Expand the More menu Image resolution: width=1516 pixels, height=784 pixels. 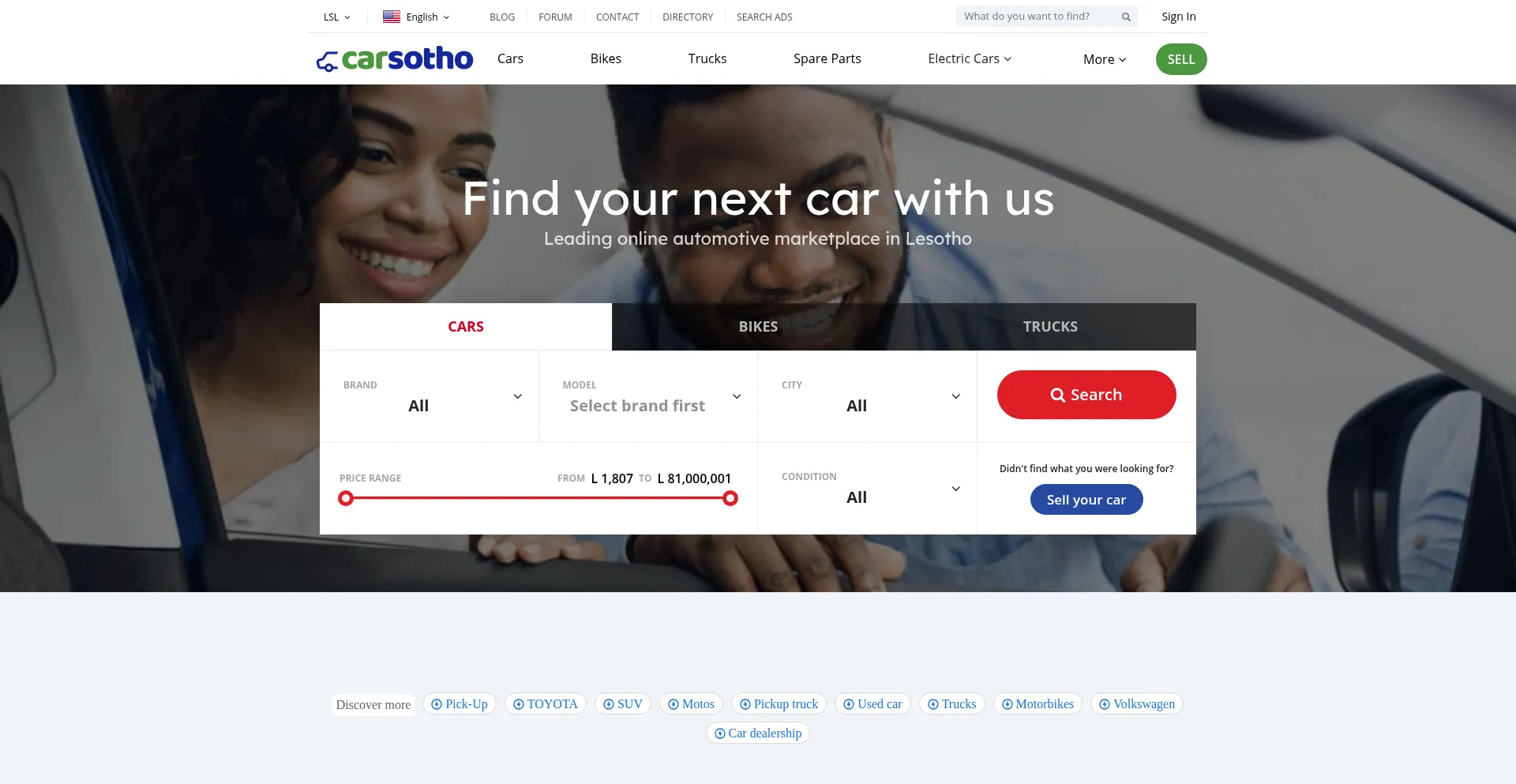pos(1105,59)
